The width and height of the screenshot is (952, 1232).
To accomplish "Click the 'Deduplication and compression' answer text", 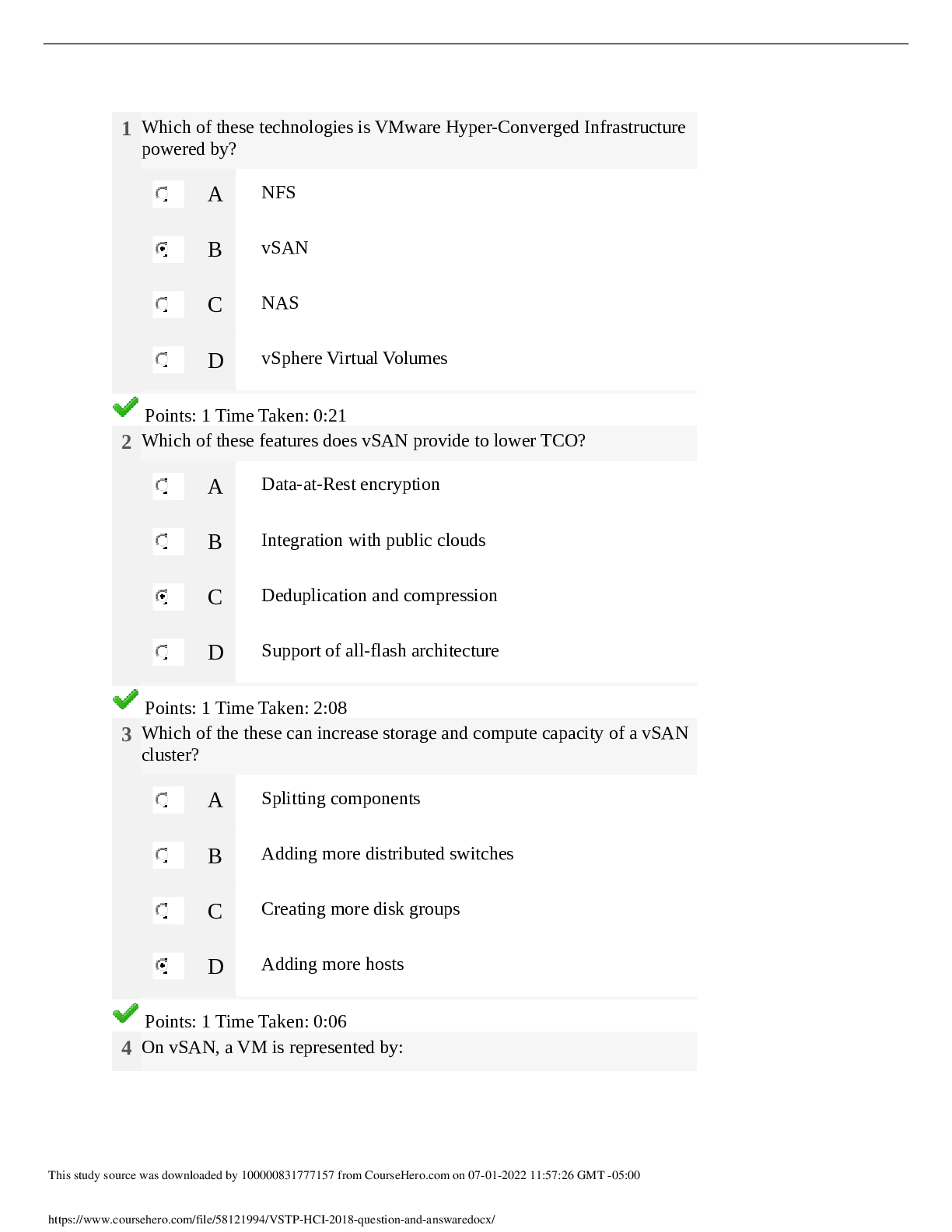I will point(379,596).
